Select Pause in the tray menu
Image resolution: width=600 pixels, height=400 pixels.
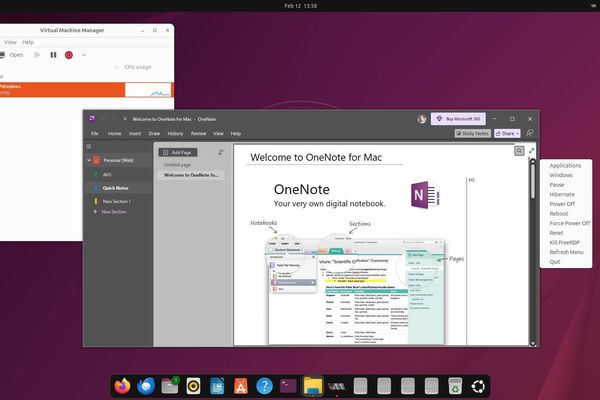coord(557,184)
